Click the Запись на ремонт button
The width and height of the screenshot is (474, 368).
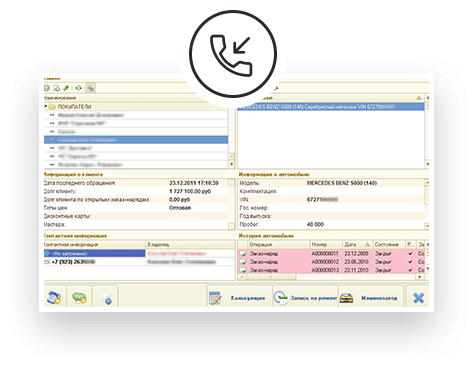click(x=305, y=298)
